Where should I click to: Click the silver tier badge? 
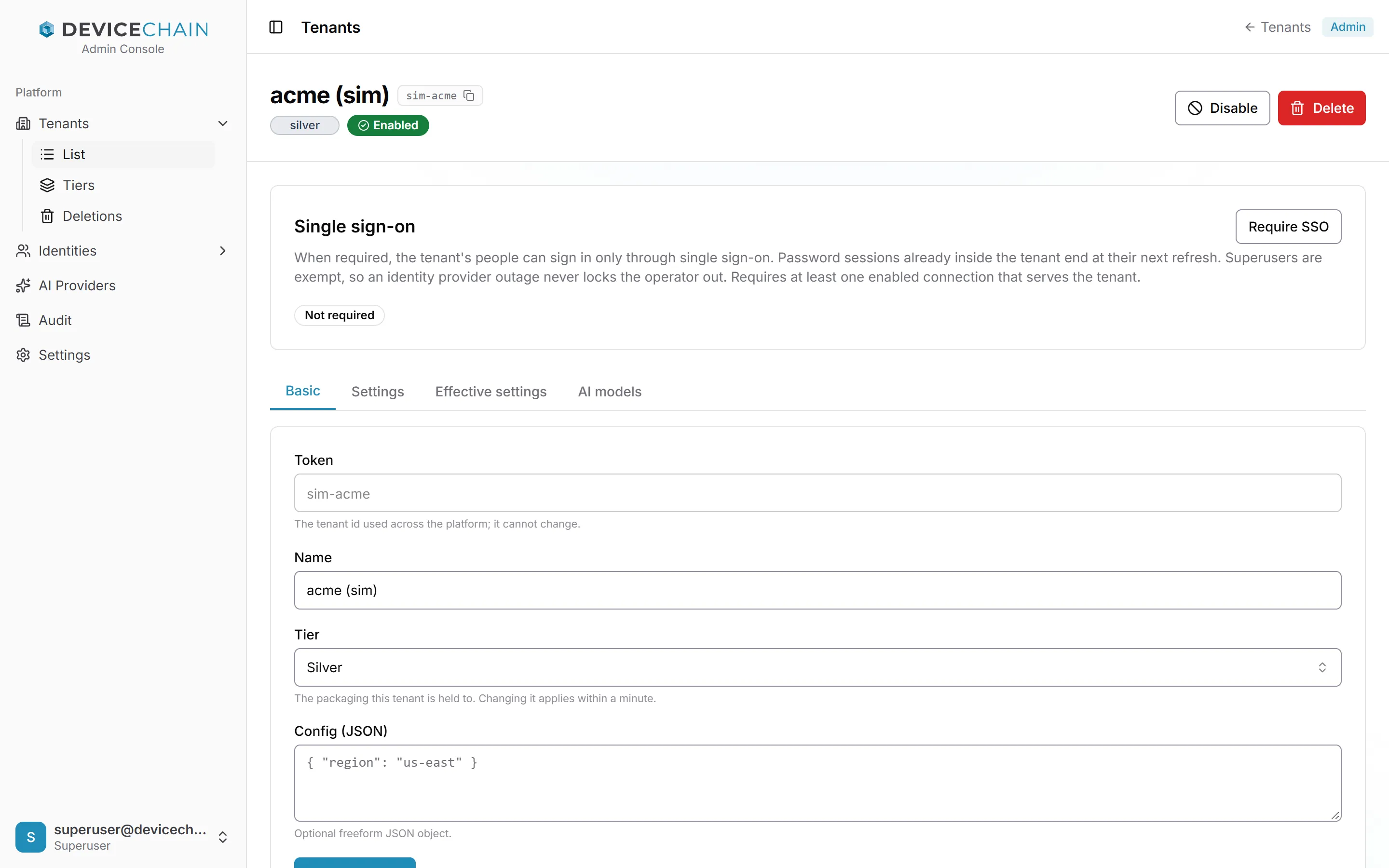305,125
